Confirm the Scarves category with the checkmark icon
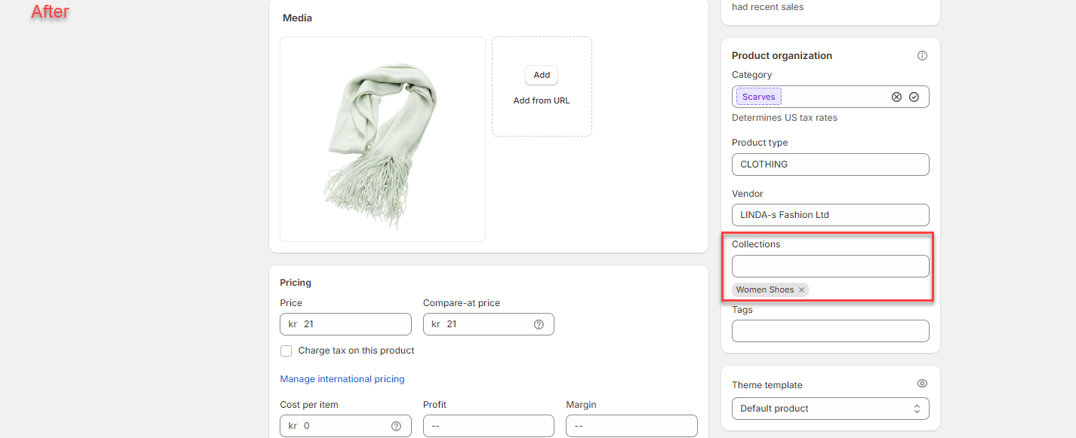 click(914, 97)
